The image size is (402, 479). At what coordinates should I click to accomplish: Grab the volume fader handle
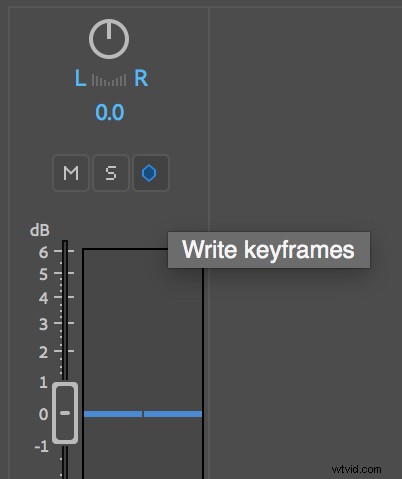tap(65, 413)
